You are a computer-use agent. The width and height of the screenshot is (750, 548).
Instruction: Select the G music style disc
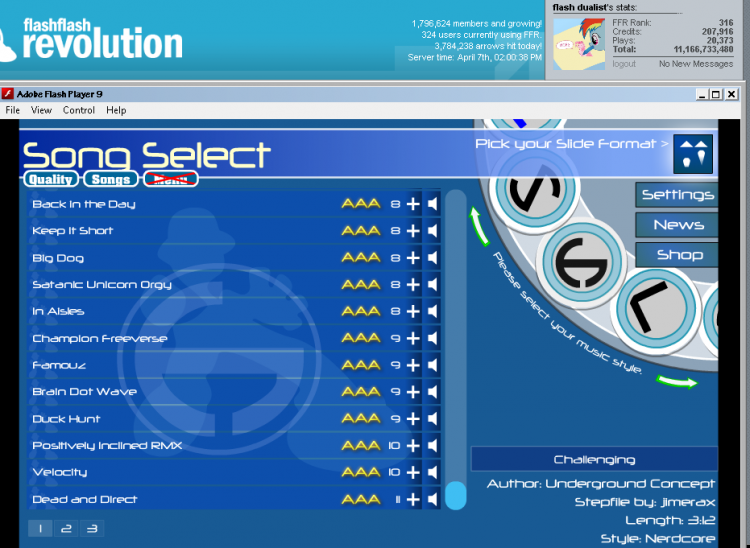click(x=581, y=262)
